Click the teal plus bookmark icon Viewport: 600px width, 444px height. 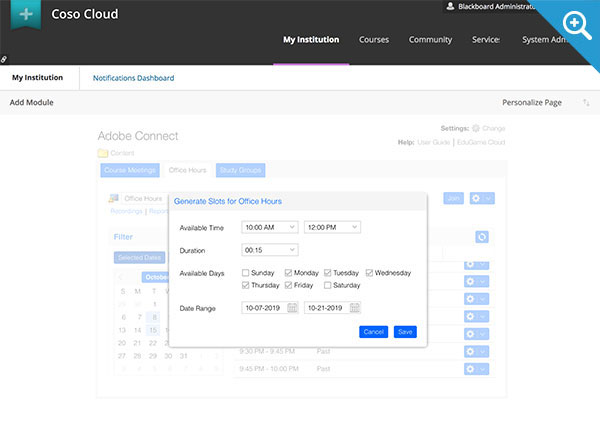tap(26, 14)
